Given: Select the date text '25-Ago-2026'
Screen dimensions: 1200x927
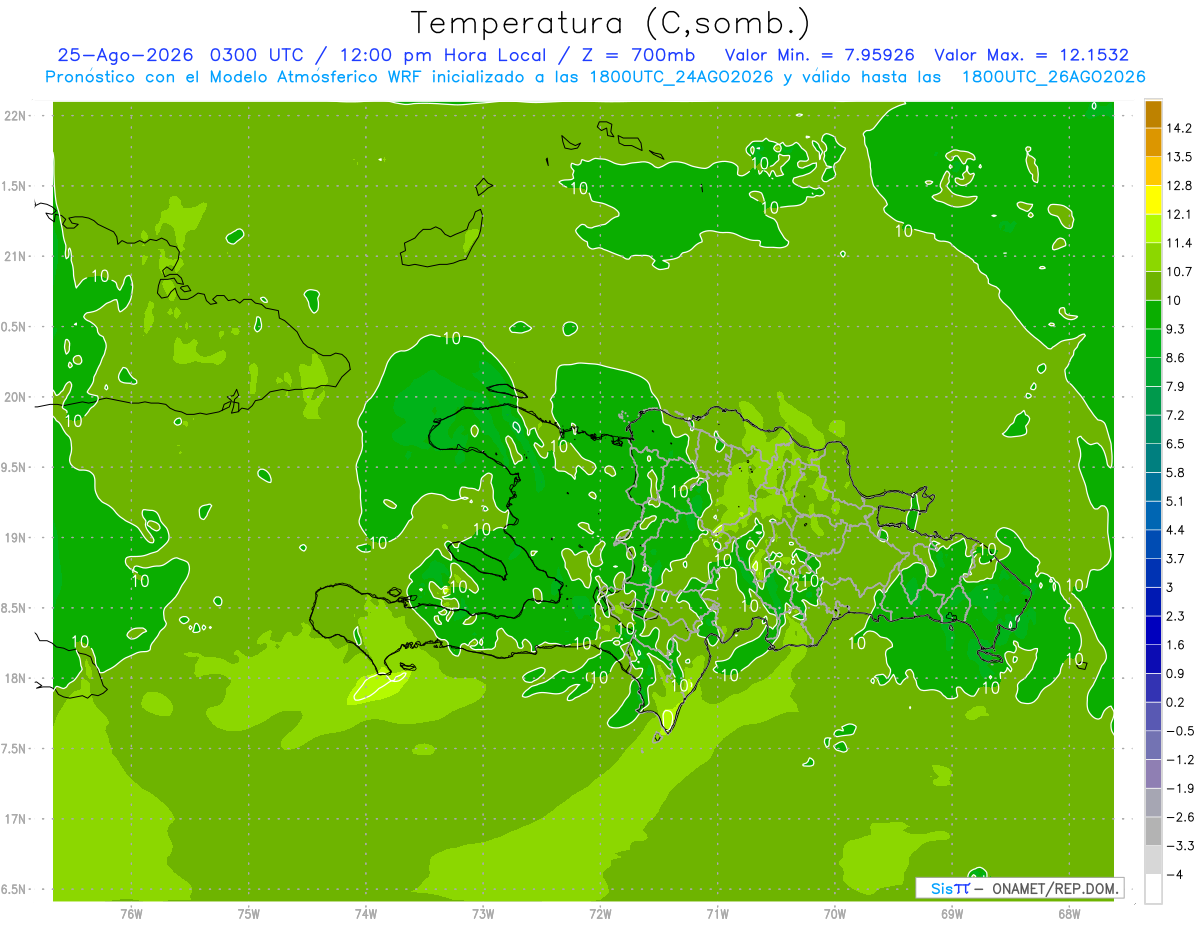Looking at the screenshot, I should (x=126, y=55).
